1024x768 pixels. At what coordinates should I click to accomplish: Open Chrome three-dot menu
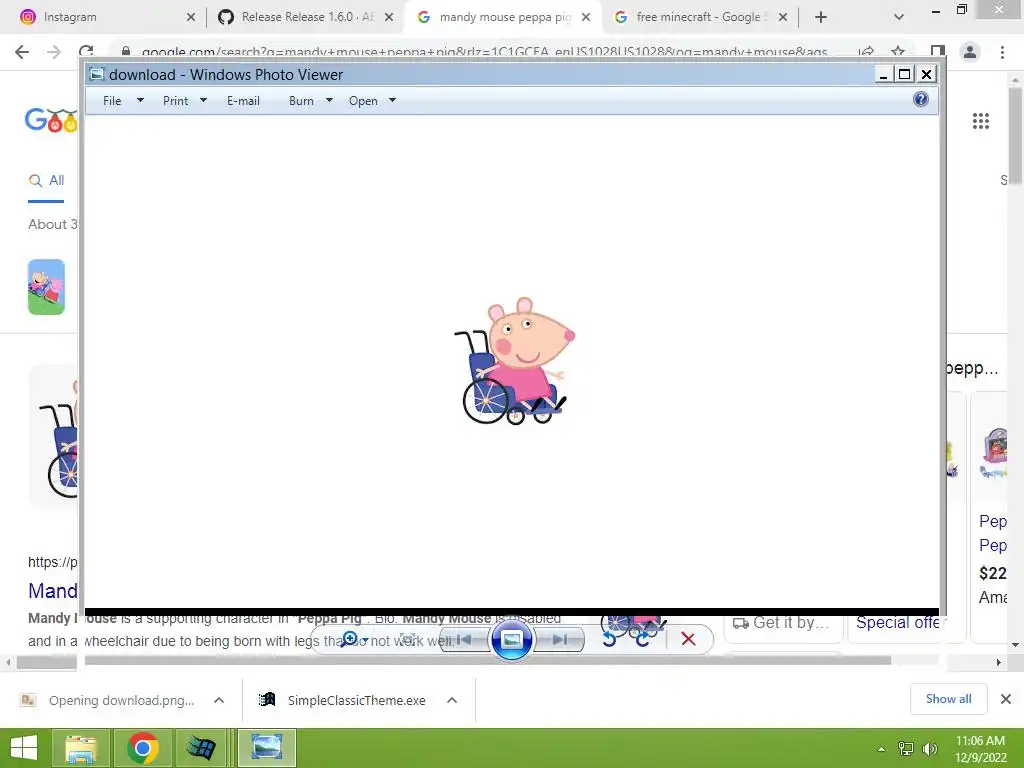pos(1002,52)
